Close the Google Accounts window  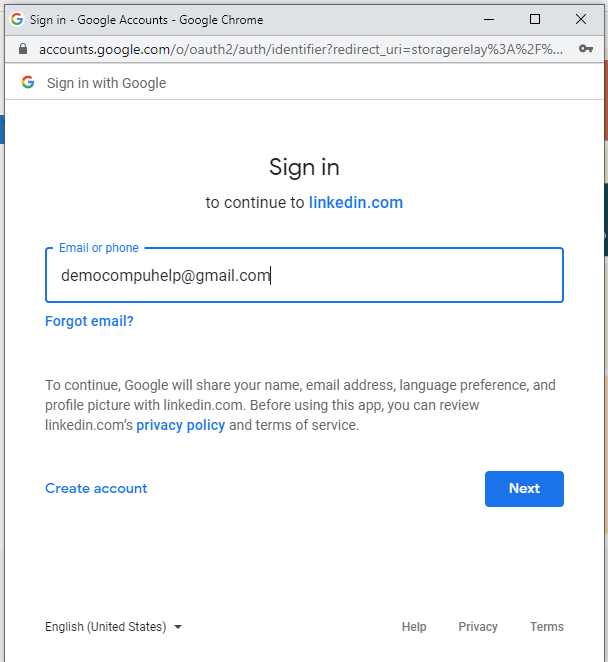coord(581,19)
